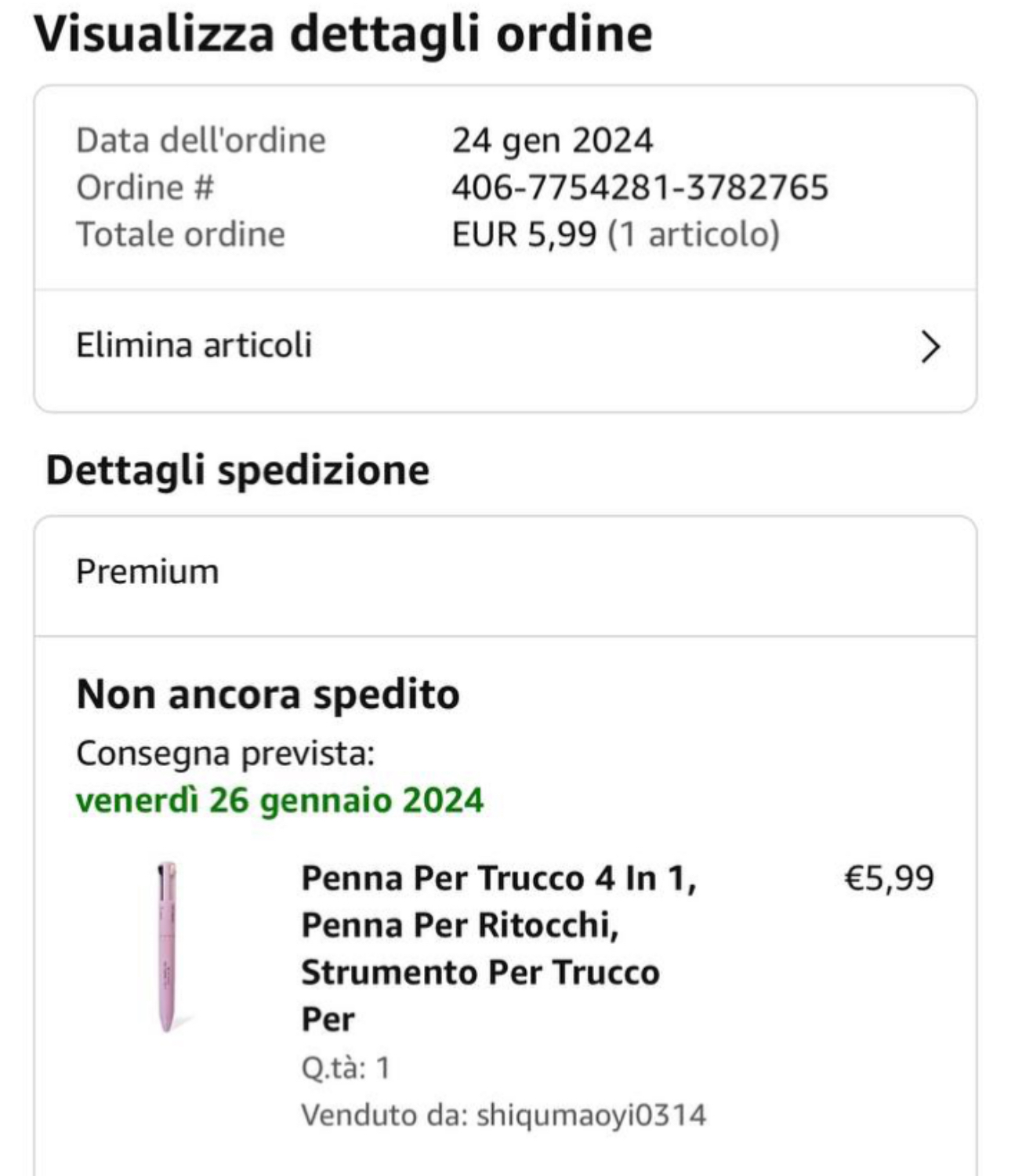Tap the Elimina articoli option
Image resolution: width=1011 pixels, height=1176 pixels.
[194, 345]
